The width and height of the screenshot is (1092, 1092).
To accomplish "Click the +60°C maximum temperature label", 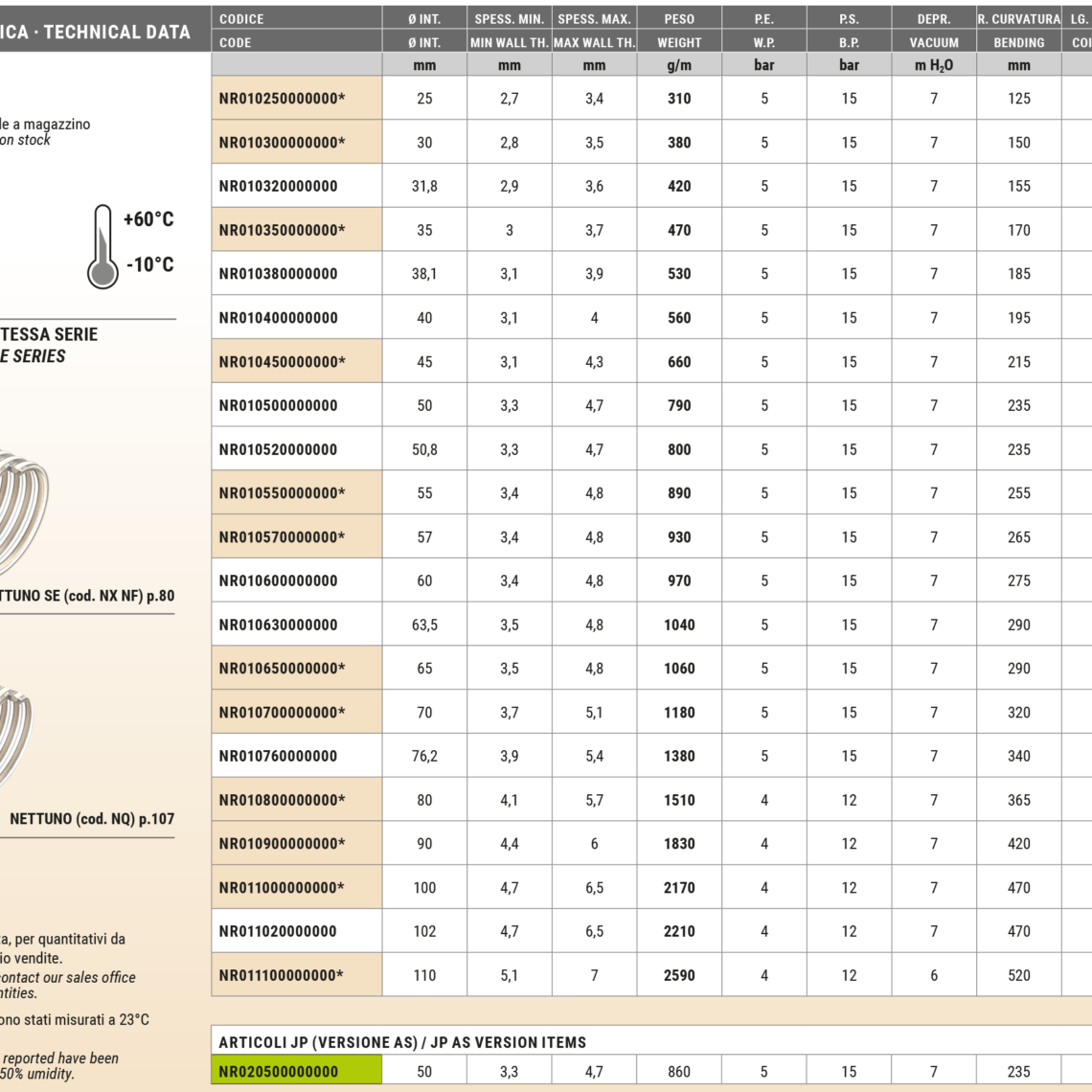I will [x=148, y=219].
